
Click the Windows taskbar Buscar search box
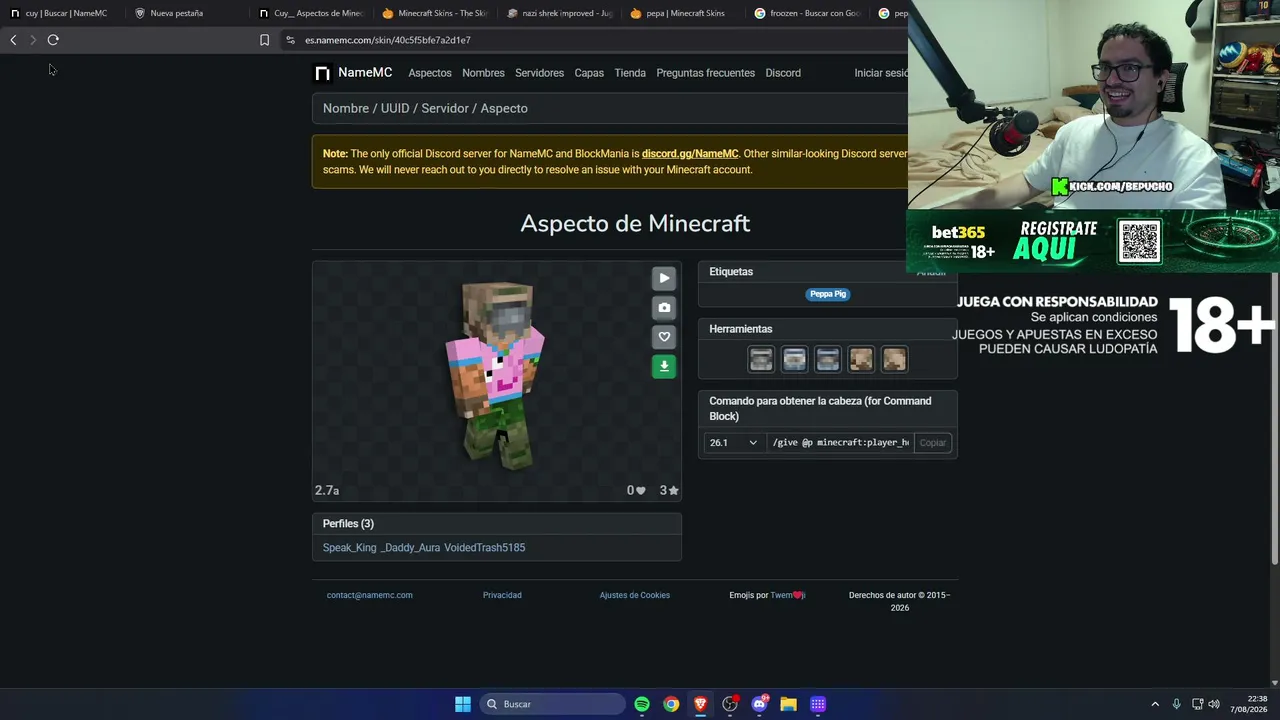pos(552,704)
